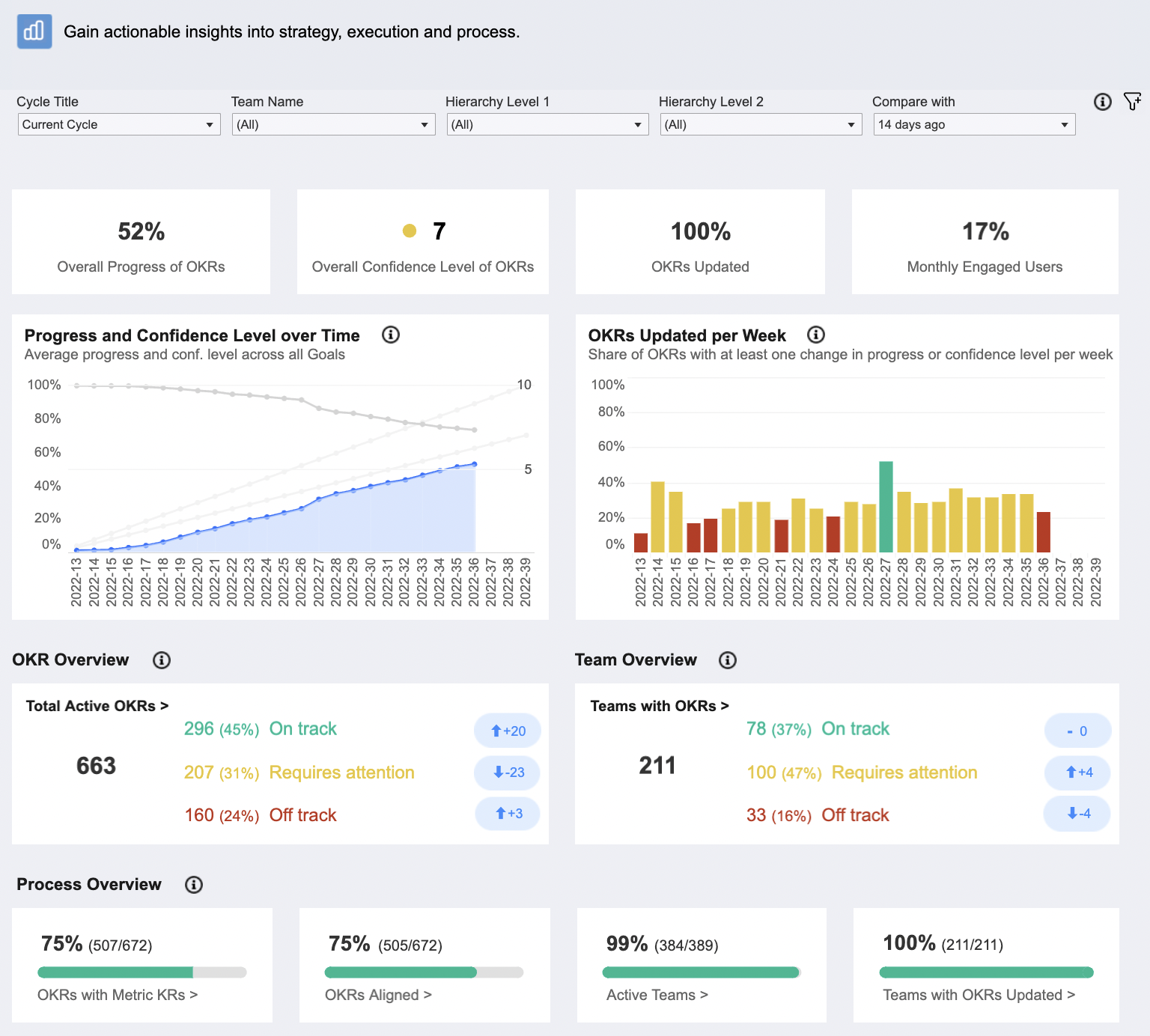Click the Active Teams green progress bar
The height and width of the screenshot is (1036, 1150).
(701, 972)
